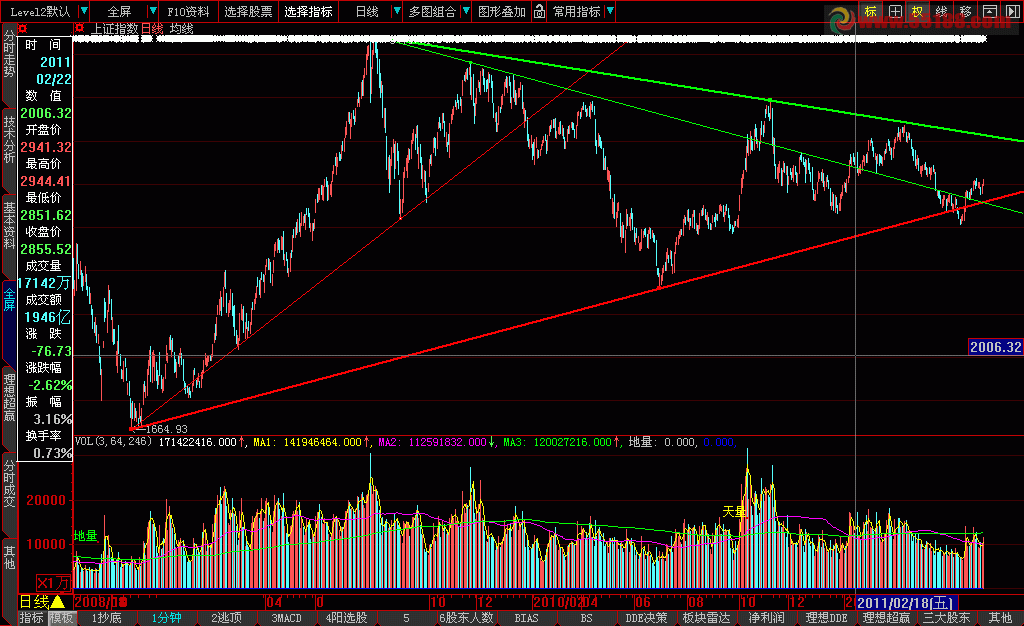Select the tab labeled 5

coord(406,618)
